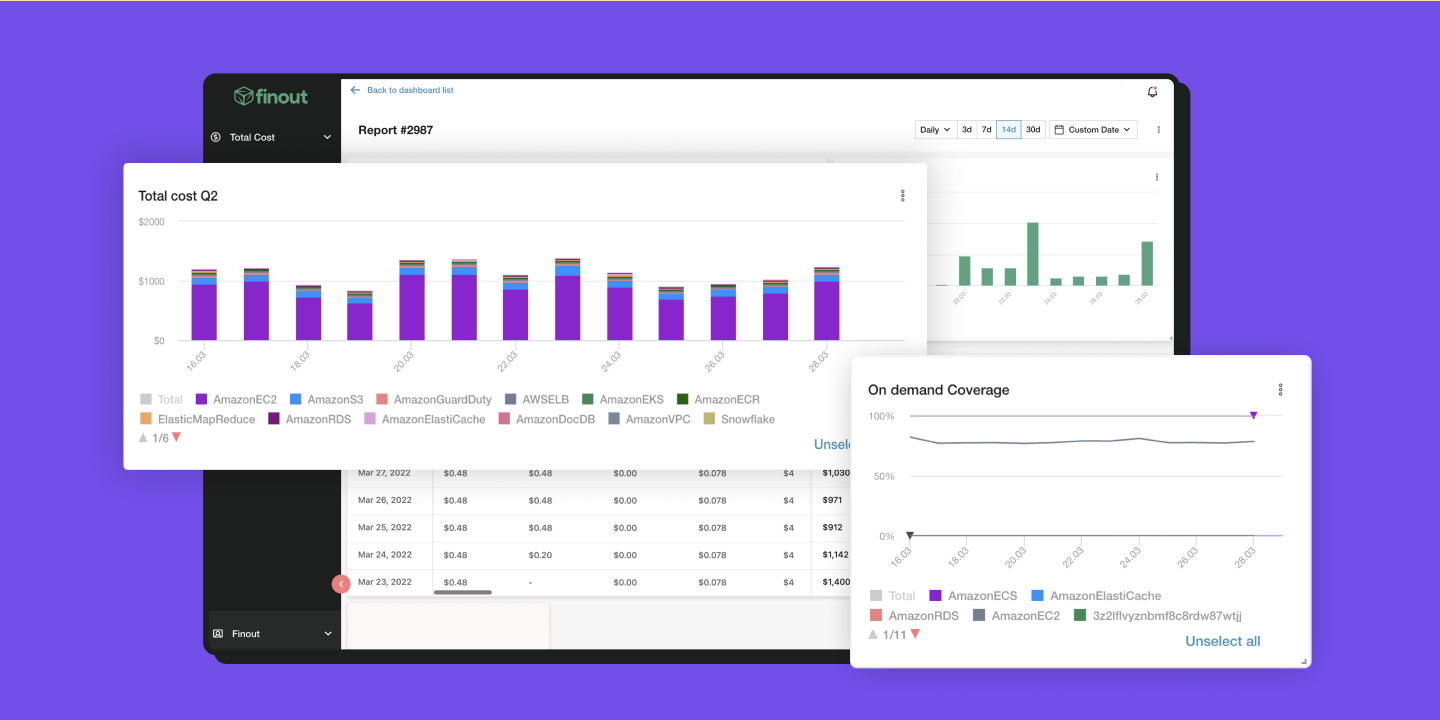1440x720 pixels.
Task: Toggle ElasticMapReduce legend entry
Action: tap(198, 419)
